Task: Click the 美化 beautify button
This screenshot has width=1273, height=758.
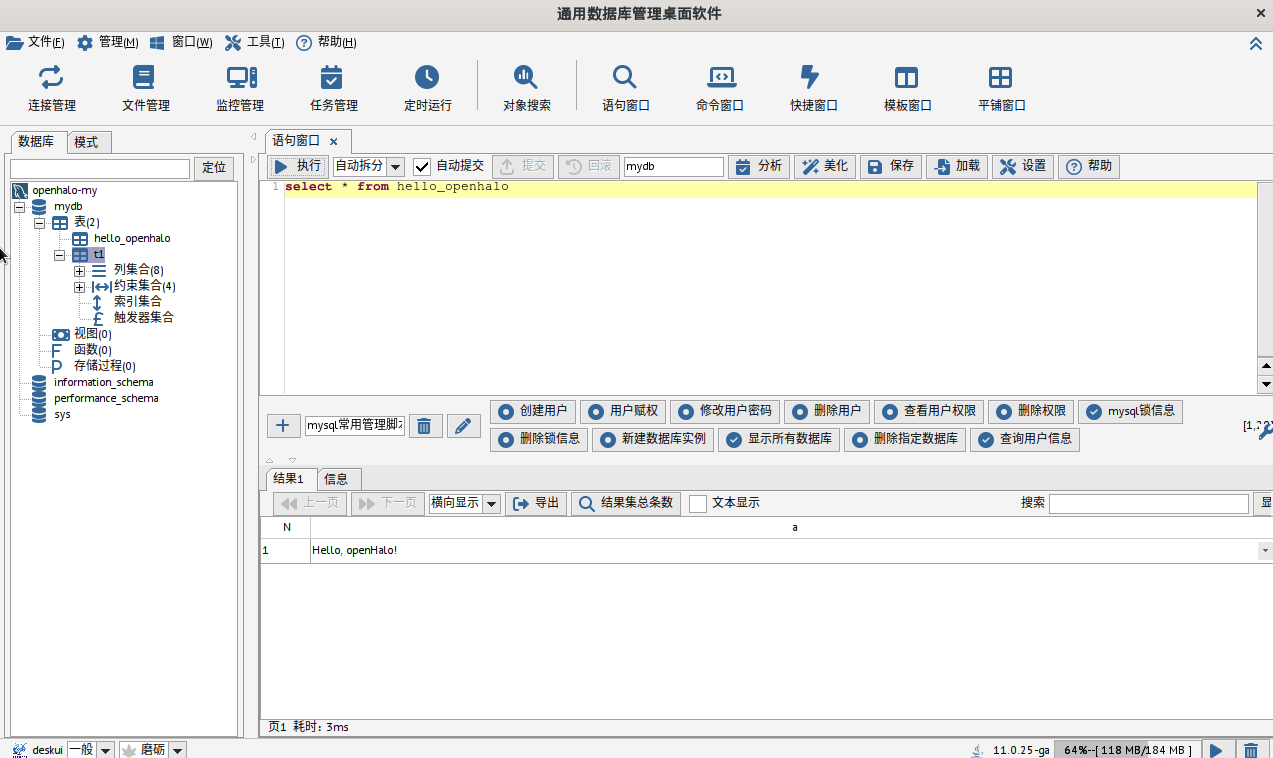Action: point(825,166)
